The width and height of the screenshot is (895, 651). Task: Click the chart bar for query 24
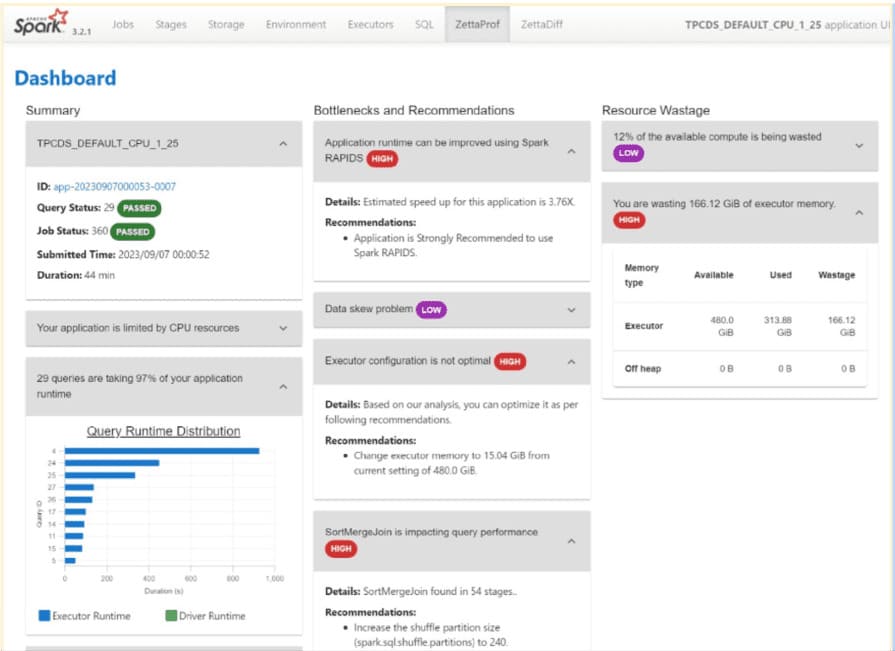(112, 463)
